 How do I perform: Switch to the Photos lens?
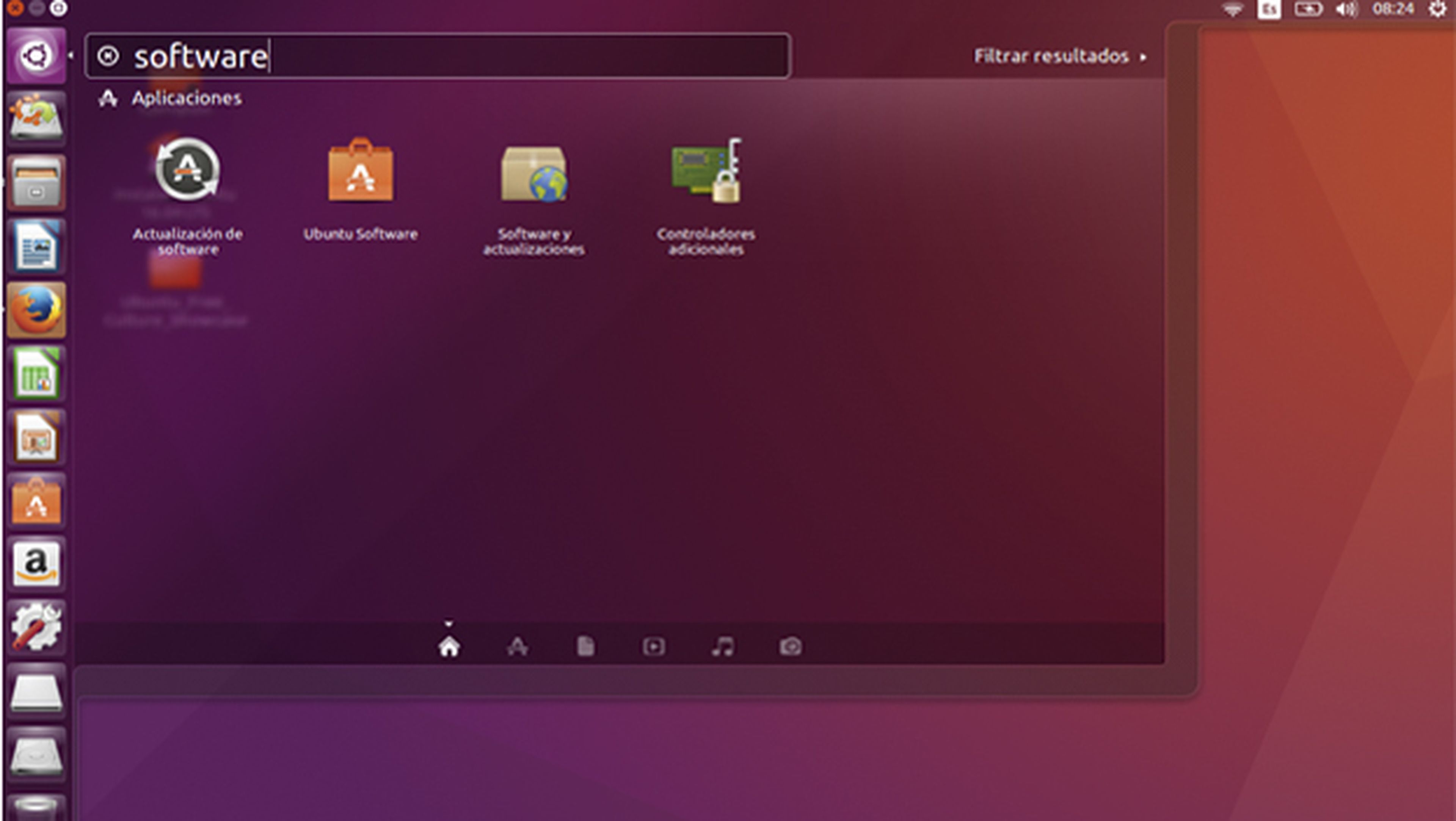point(790,646)
